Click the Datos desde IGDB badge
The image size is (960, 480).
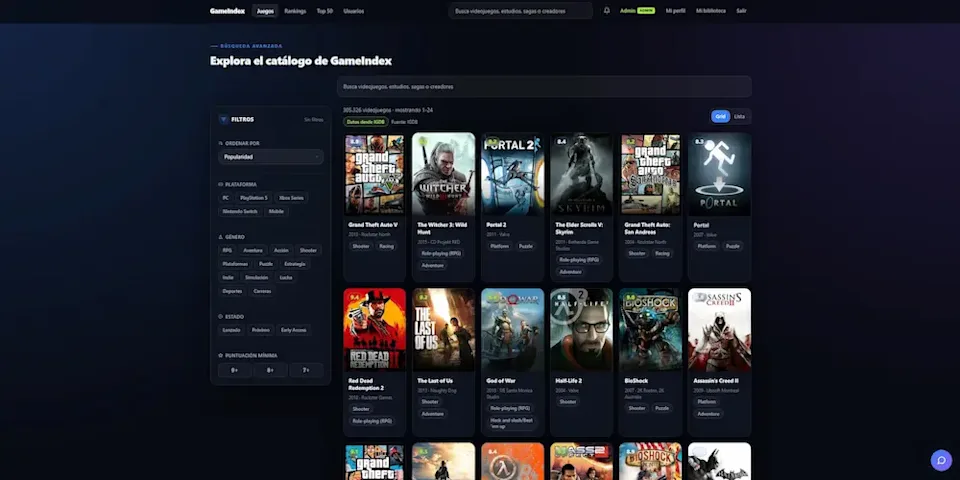click(366, 122)
